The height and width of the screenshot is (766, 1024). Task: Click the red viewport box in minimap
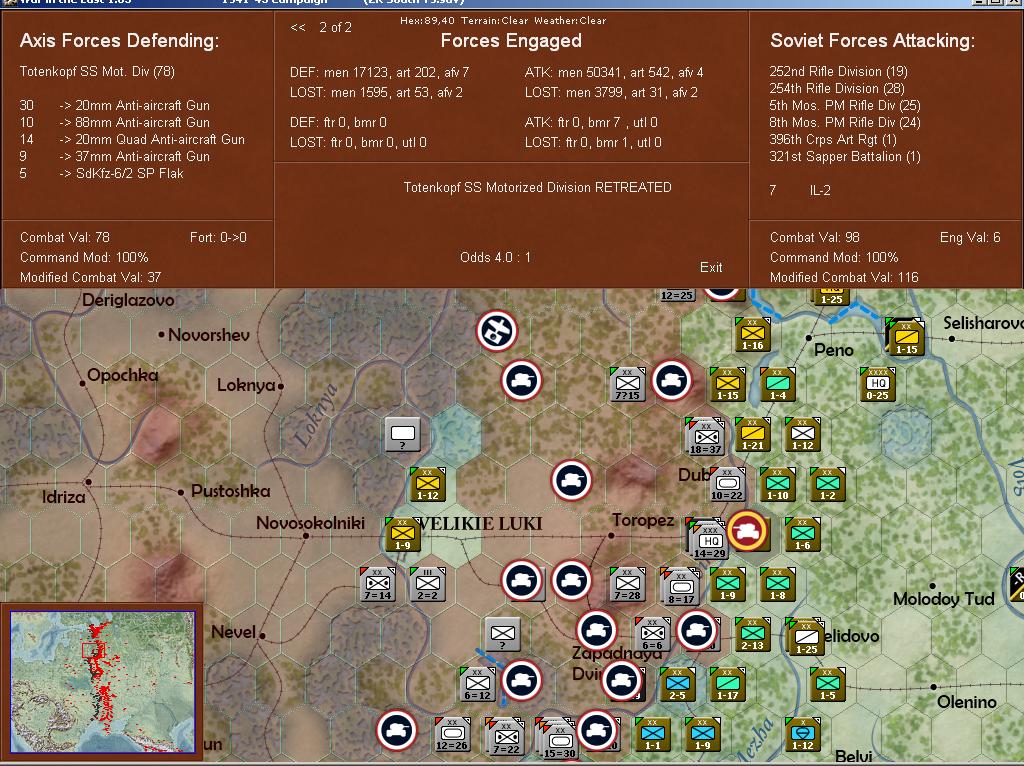tap(93, 650)
